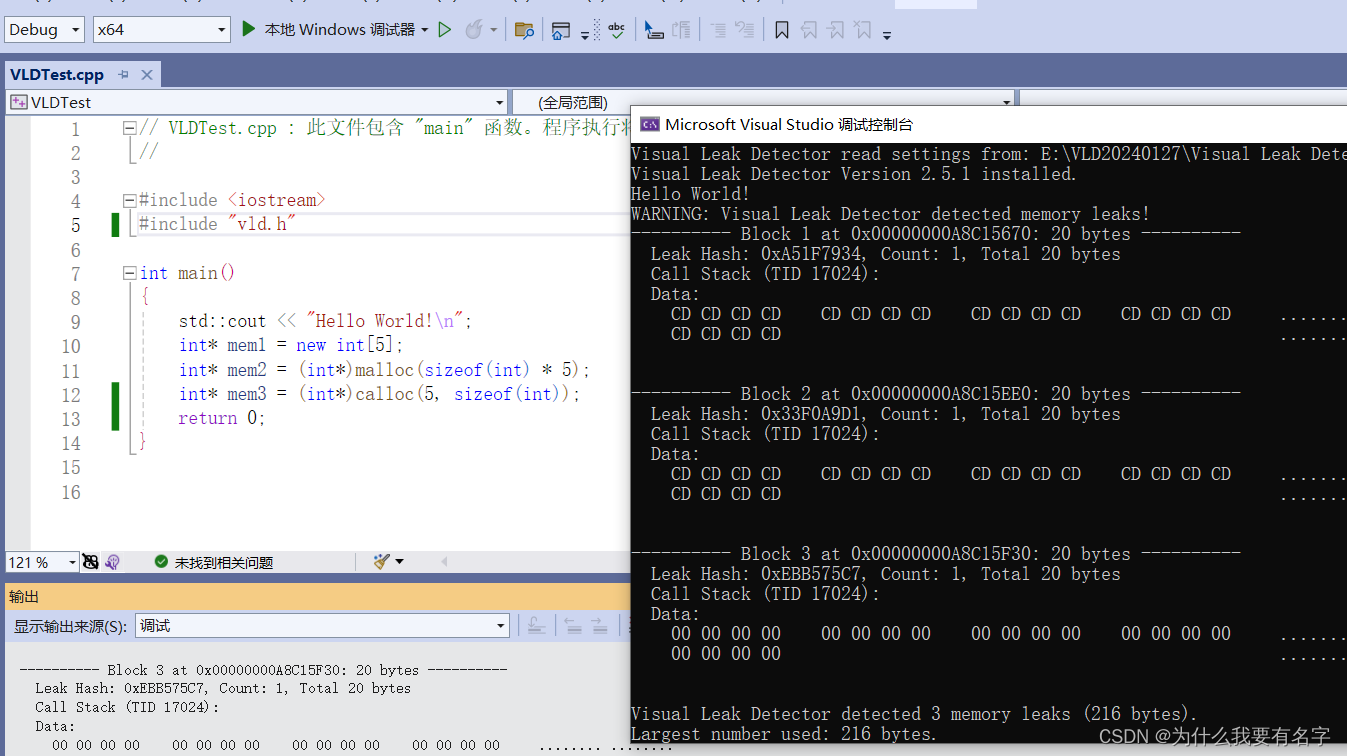Click Leak Hash 0xEBB575C7 in output panel
The image size is (1347, 756).
point(223,688)
